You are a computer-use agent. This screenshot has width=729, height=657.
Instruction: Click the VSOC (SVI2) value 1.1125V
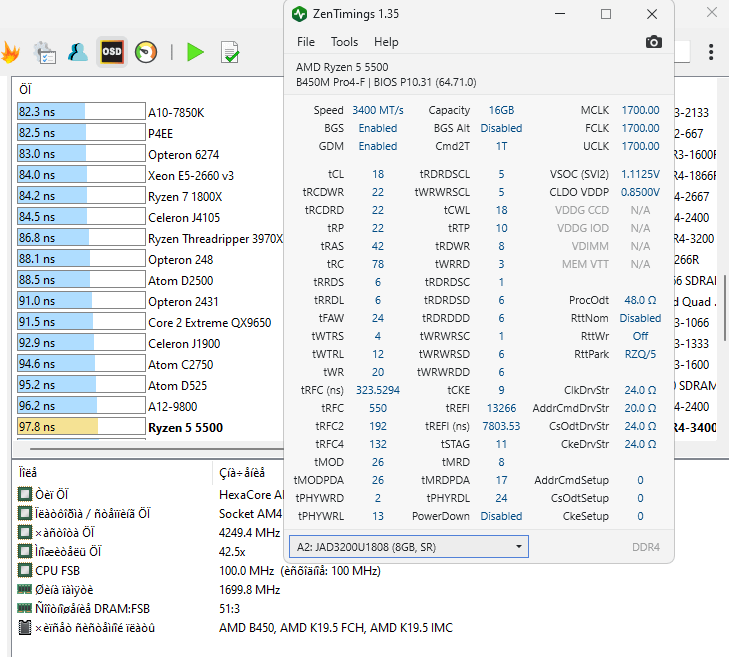click(x=640, y=174)
